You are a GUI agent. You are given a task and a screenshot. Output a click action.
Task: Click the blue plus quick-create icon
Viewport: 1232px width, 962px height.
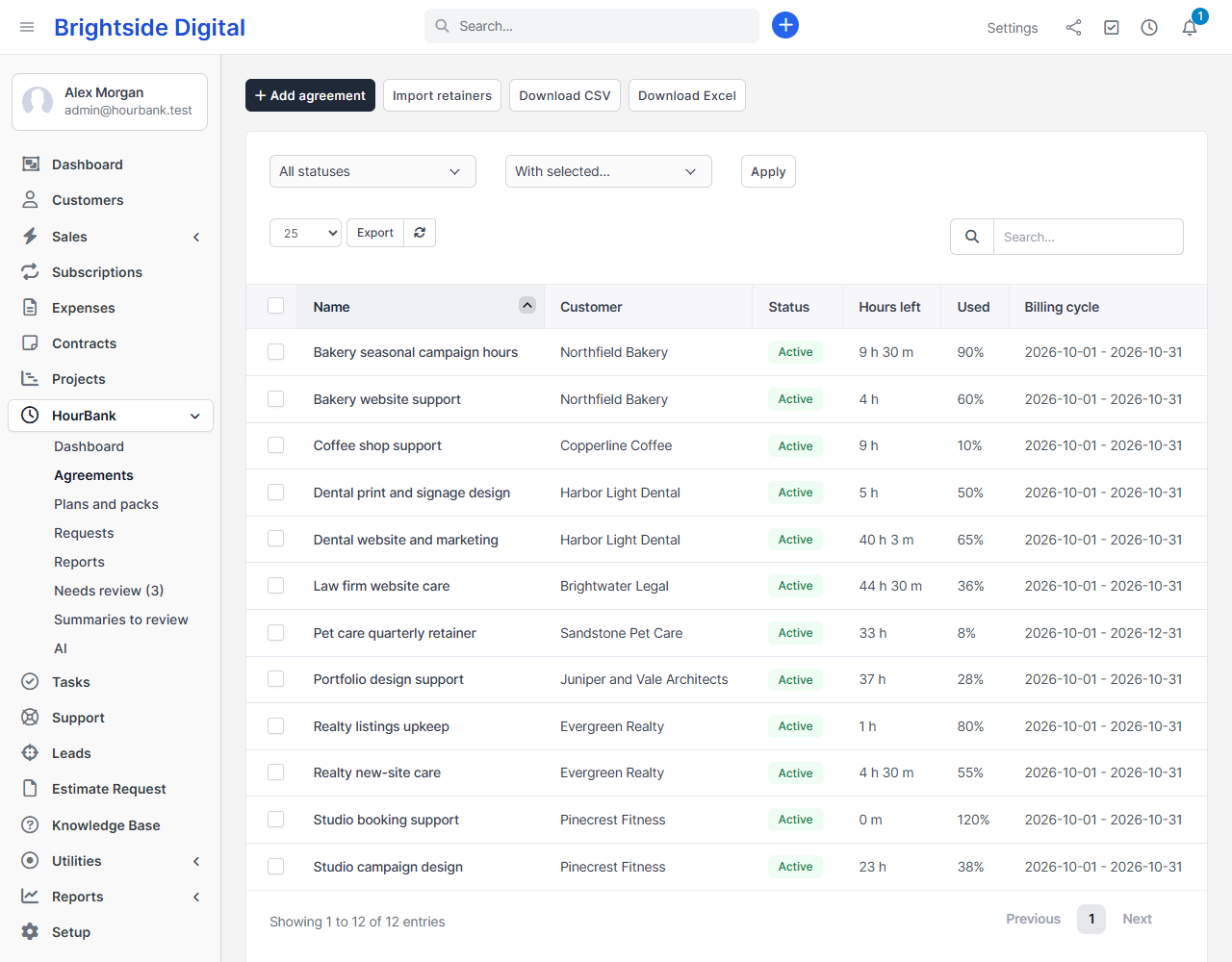785,25
